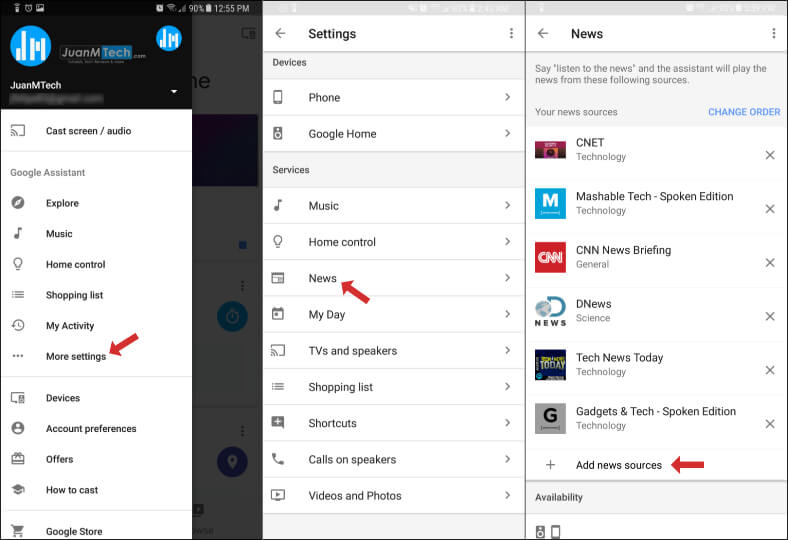The width and height of the screenshot is (788, 540).
Task: Tap the My Day calendar icon
Action: tap(277, 314)
